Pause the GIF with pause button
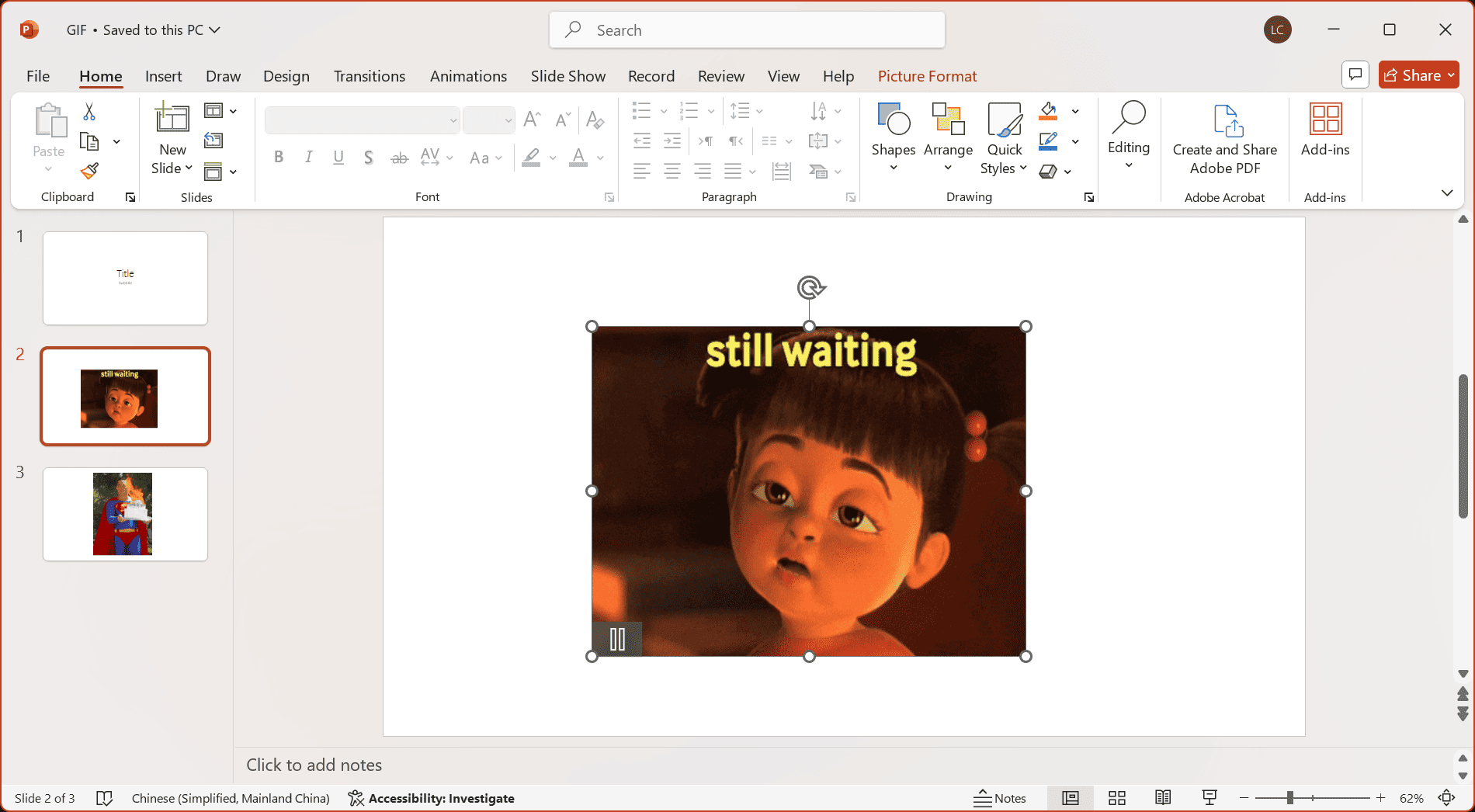This screenshot has width=1475, height=812. 617,639
